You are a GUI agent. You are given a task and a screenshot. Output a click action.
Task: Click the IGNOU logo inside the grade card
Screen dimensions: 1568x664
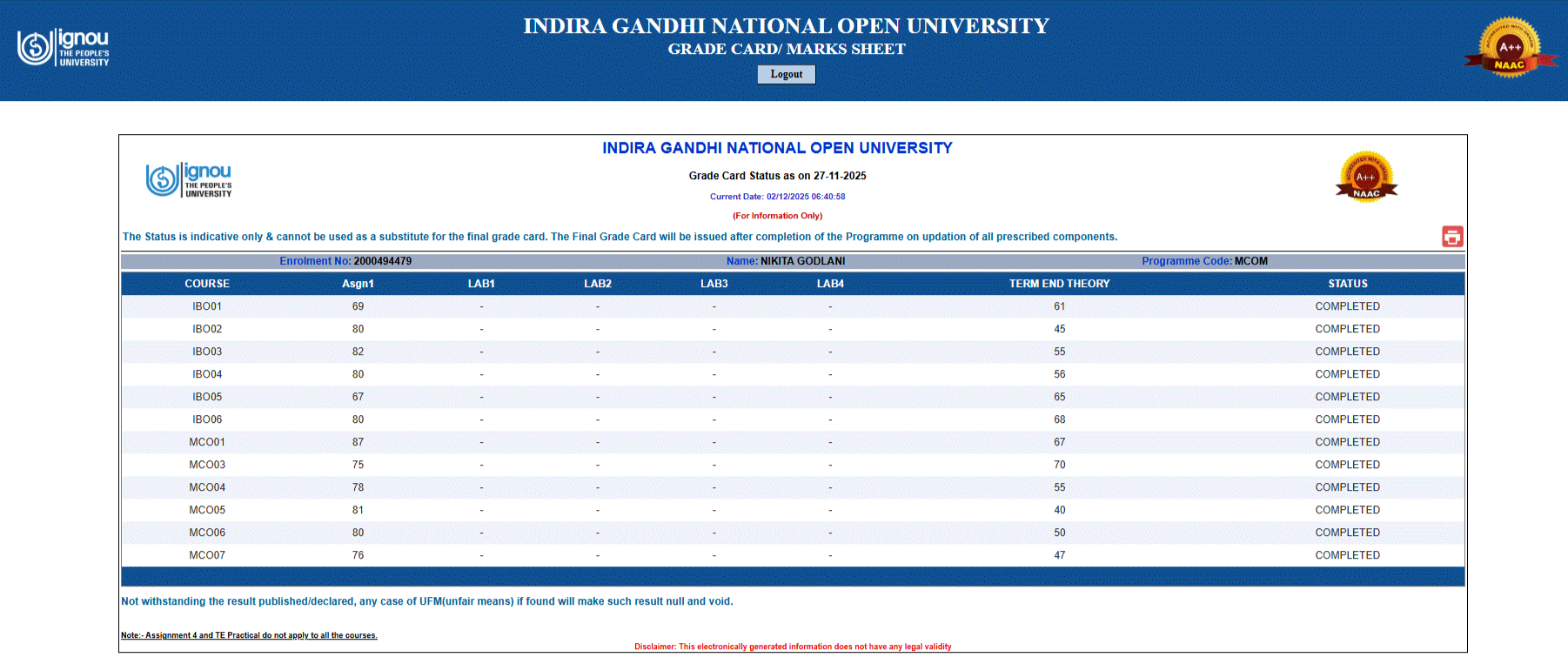coord(189,180)
